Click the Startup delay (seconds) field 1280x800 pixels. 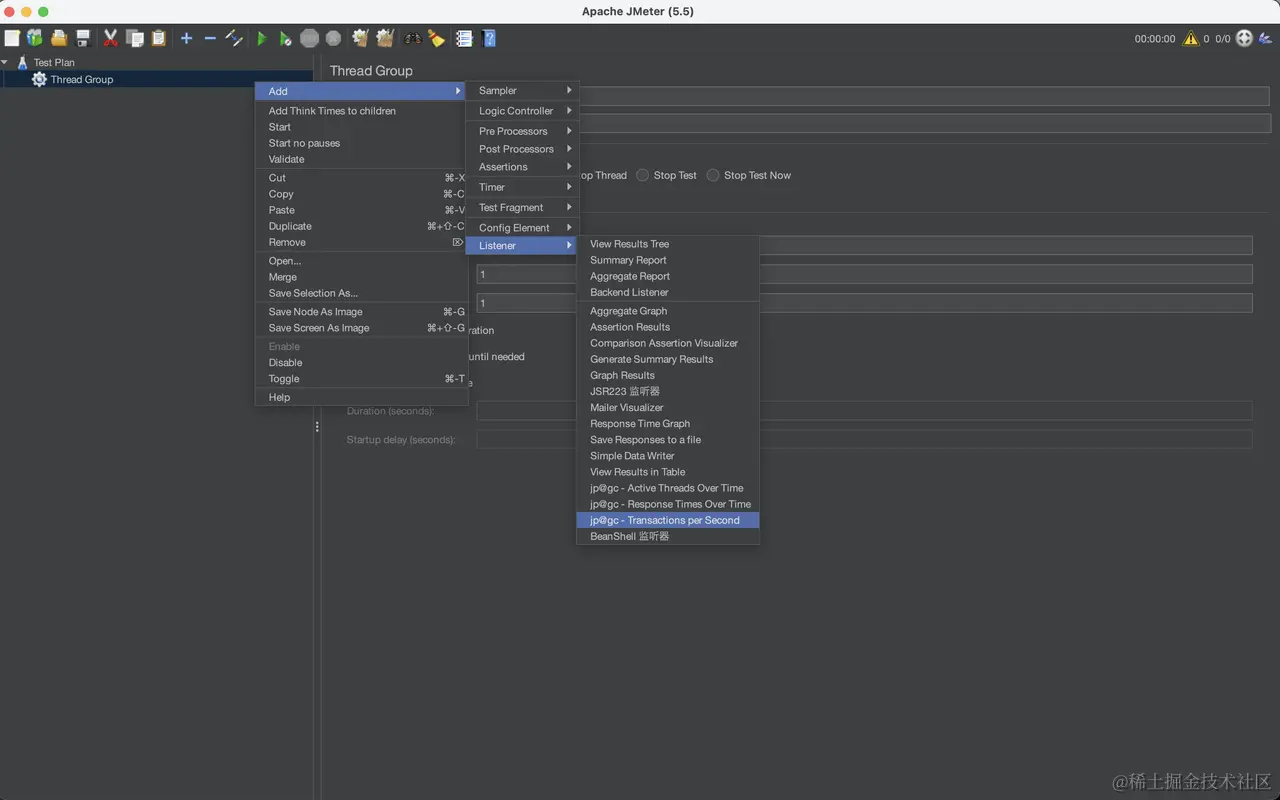[864, 440]
